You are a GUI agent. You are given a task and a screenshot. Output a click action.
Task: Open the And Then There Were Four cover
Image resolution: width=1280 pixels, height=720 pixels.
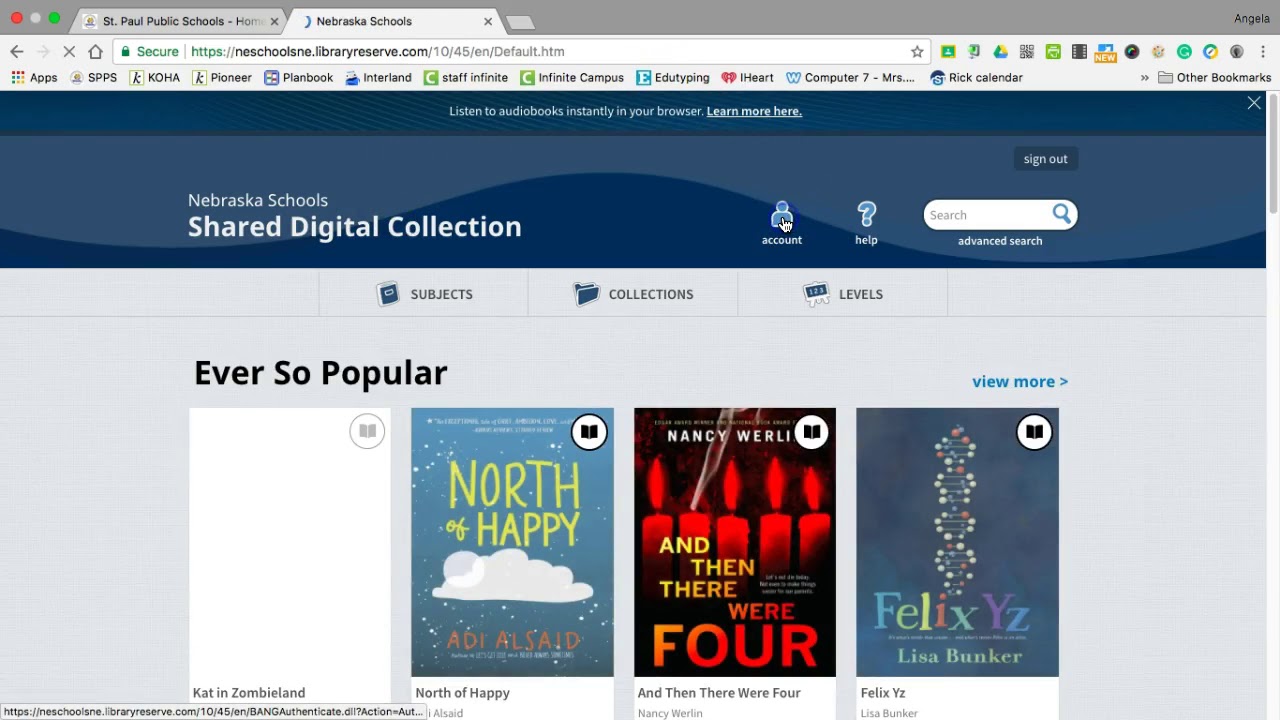coord(735,542)
